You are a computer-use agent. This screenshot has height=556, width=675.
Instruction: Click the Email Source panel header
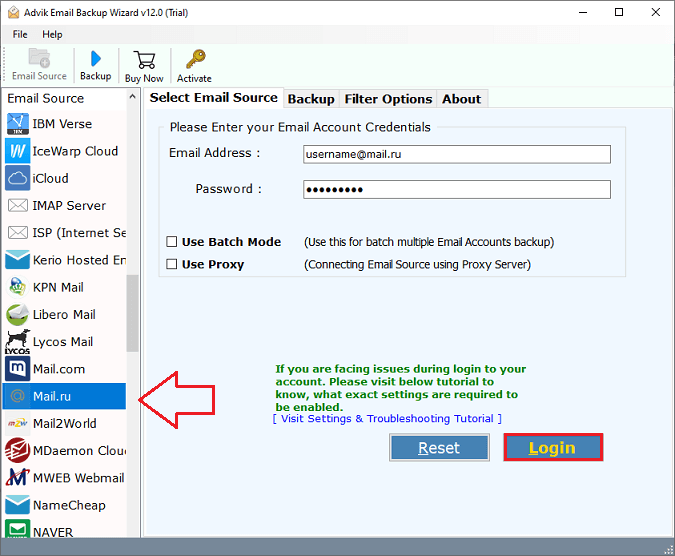[46, 98]
